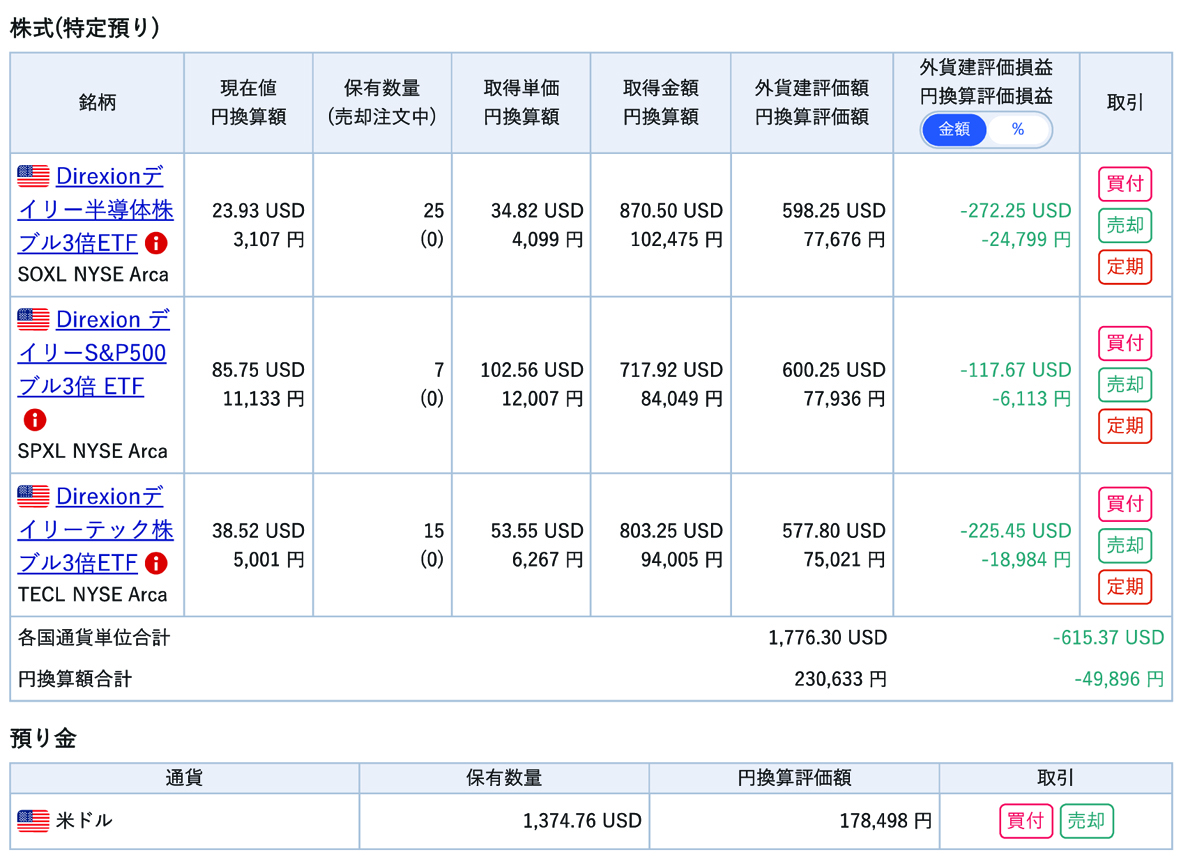Click 売却 button for SPXL

pyautogui.click(x=1125, y=385)
